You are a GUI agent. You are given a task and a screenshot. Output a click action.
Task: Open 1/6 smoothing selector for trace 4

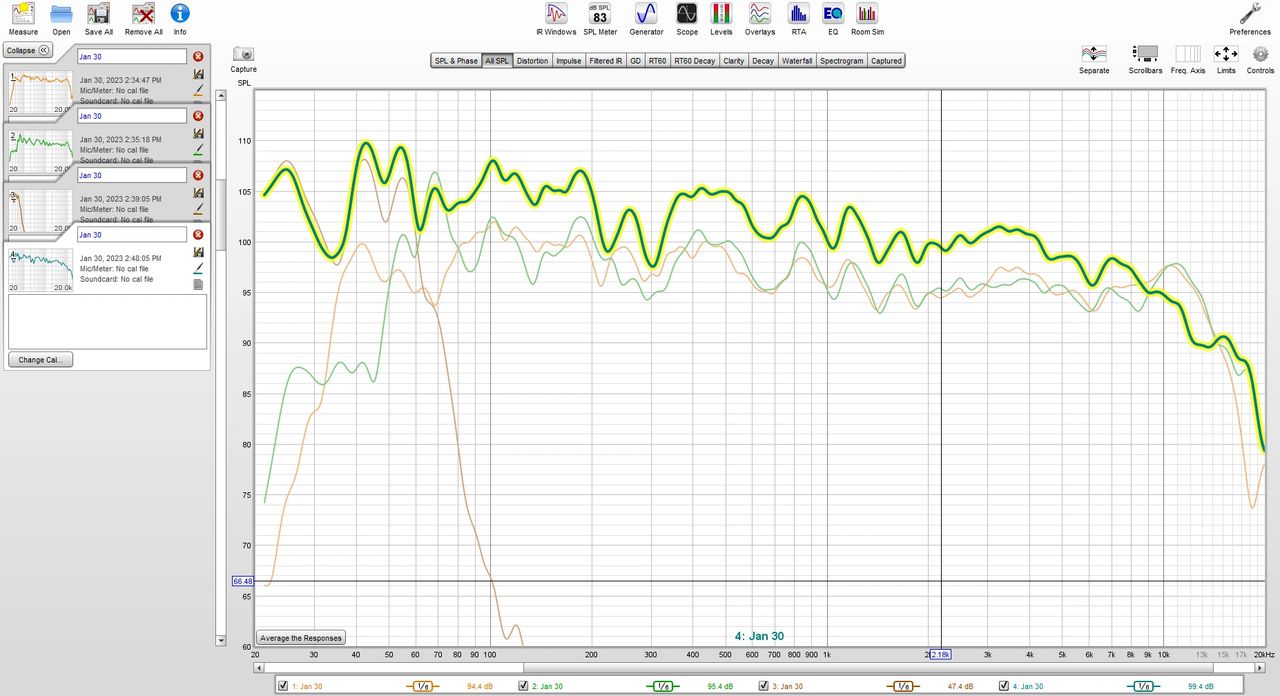[x=1142, y=686]
